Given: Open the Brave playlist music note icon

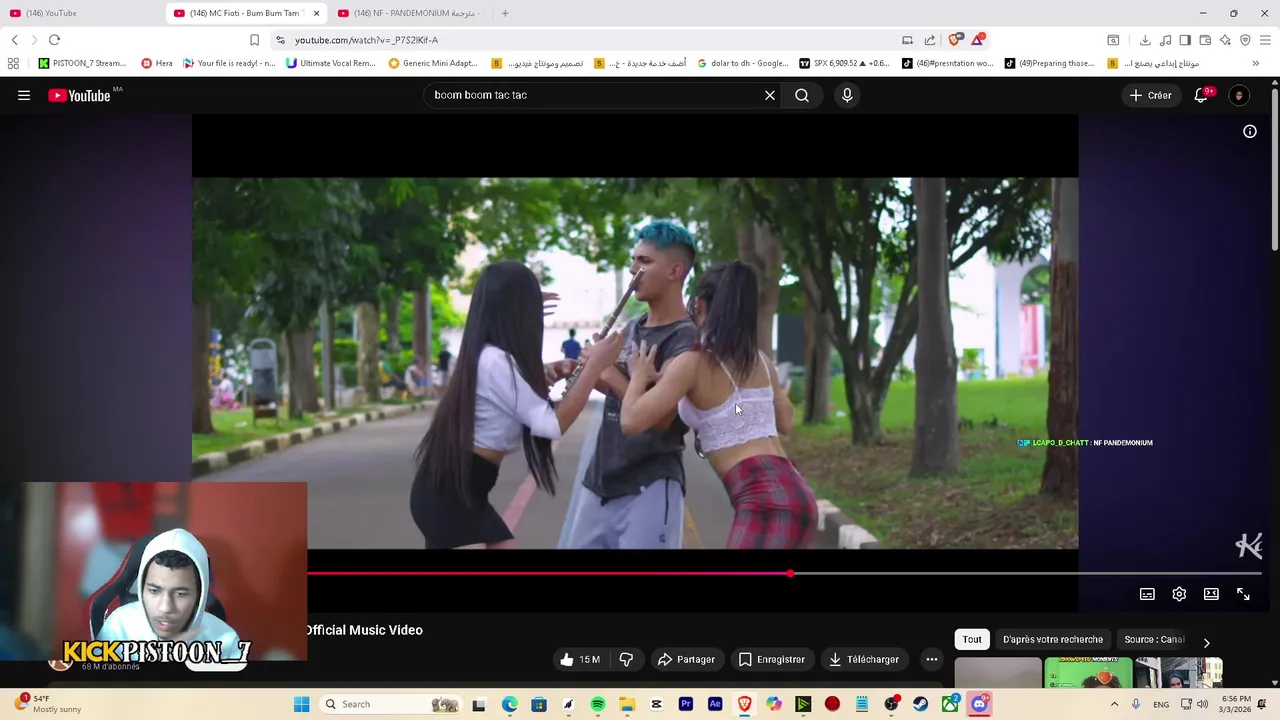Looking at the screenshot, I should 1165,40.
